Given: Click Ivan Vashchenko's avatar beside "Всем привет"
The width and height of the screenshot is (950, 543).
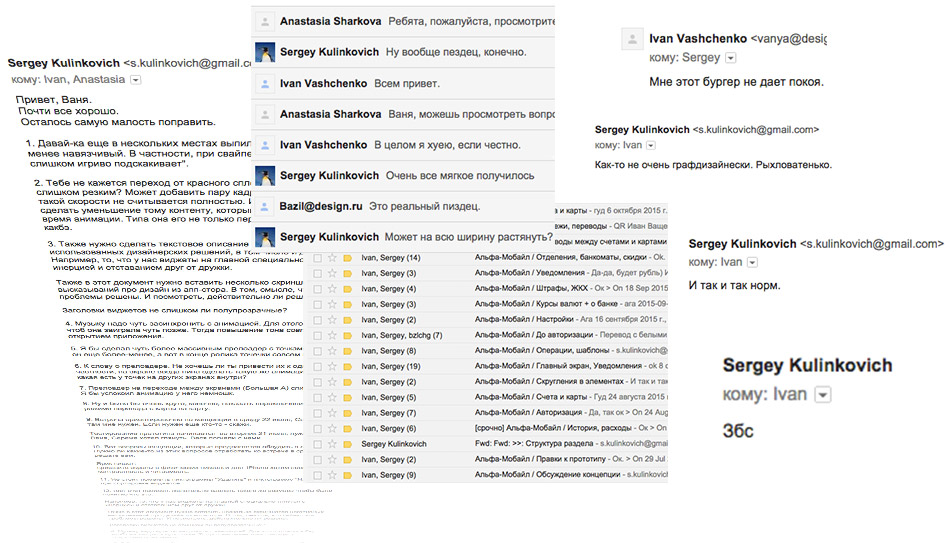Looking at the screenshot, I should click(265, 83).
